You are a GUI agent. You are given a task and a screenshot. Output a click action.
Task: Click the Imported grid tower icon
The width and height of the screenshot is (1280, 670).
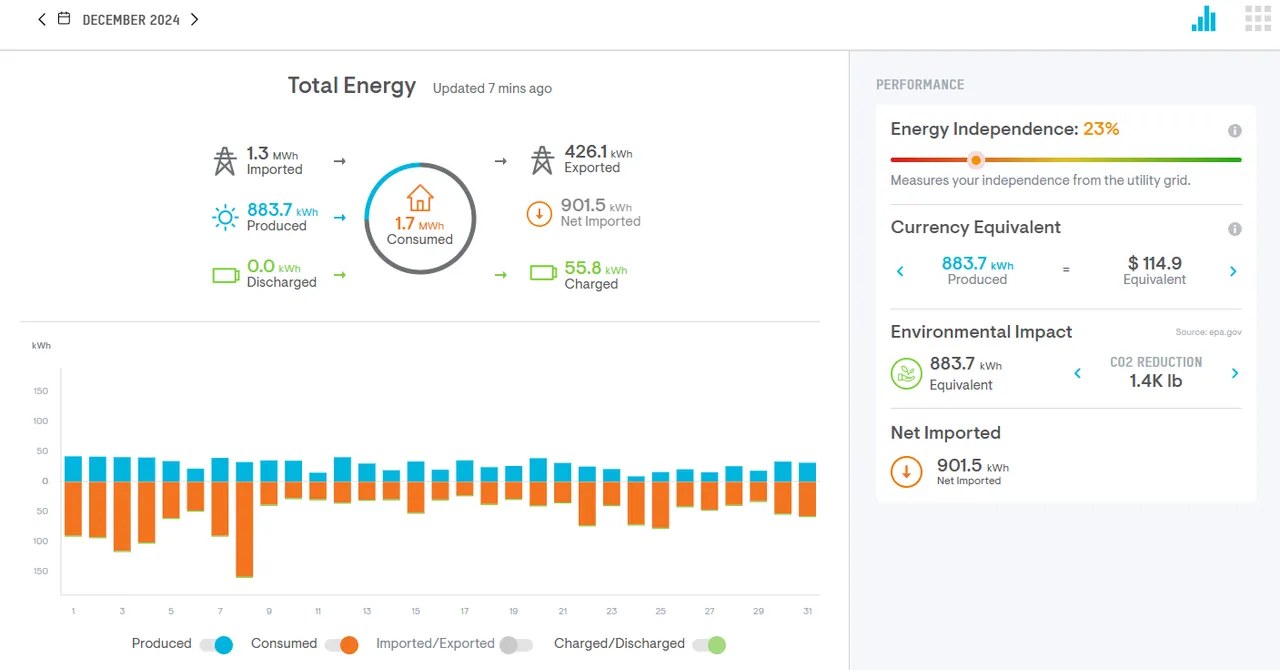pos(225,161)
